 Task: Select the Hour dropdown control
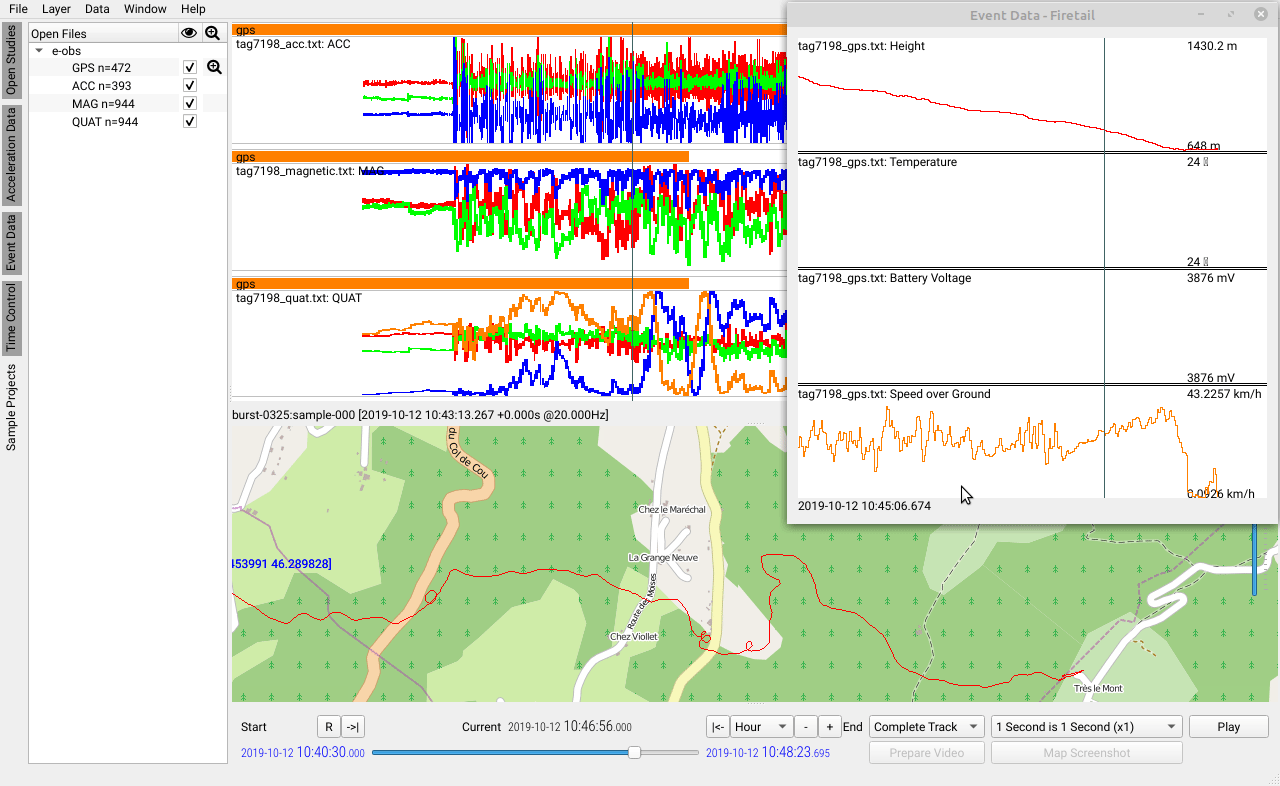[x=761, y=726]
